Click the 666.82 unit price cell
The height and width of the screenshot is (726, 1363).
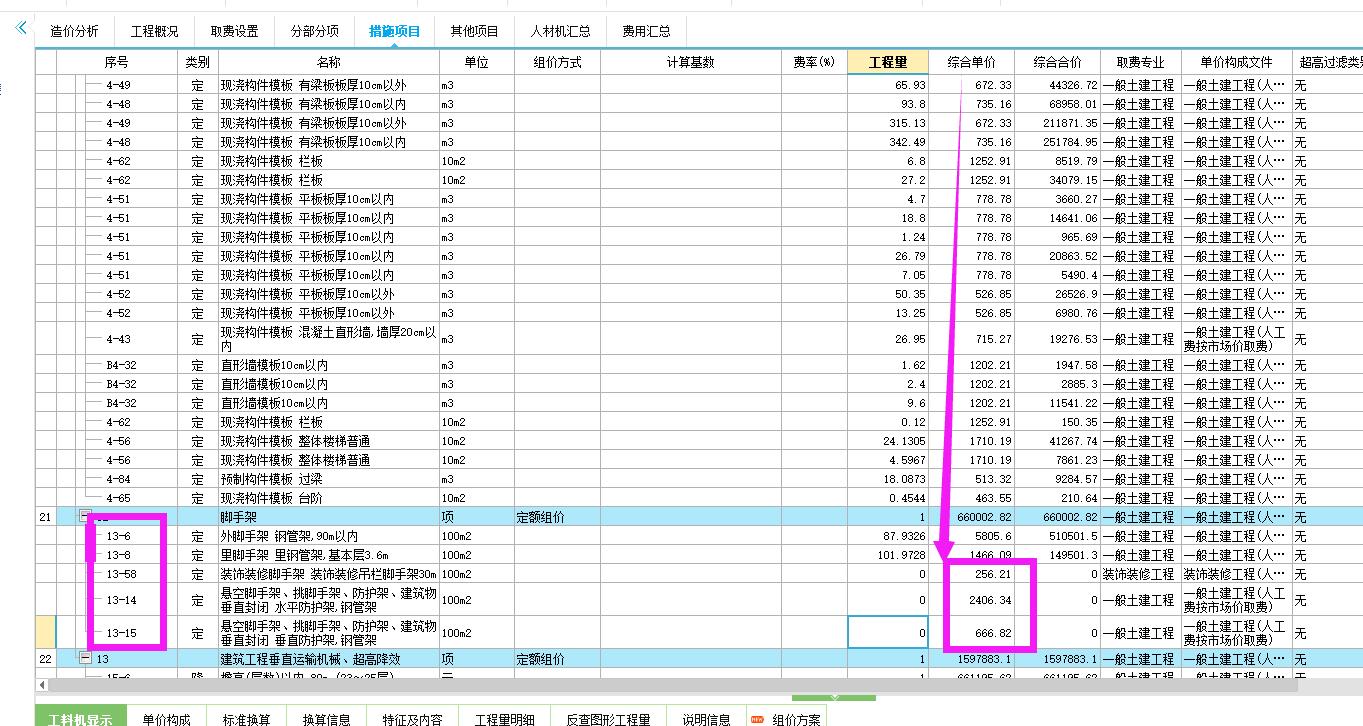click(972, 633)
